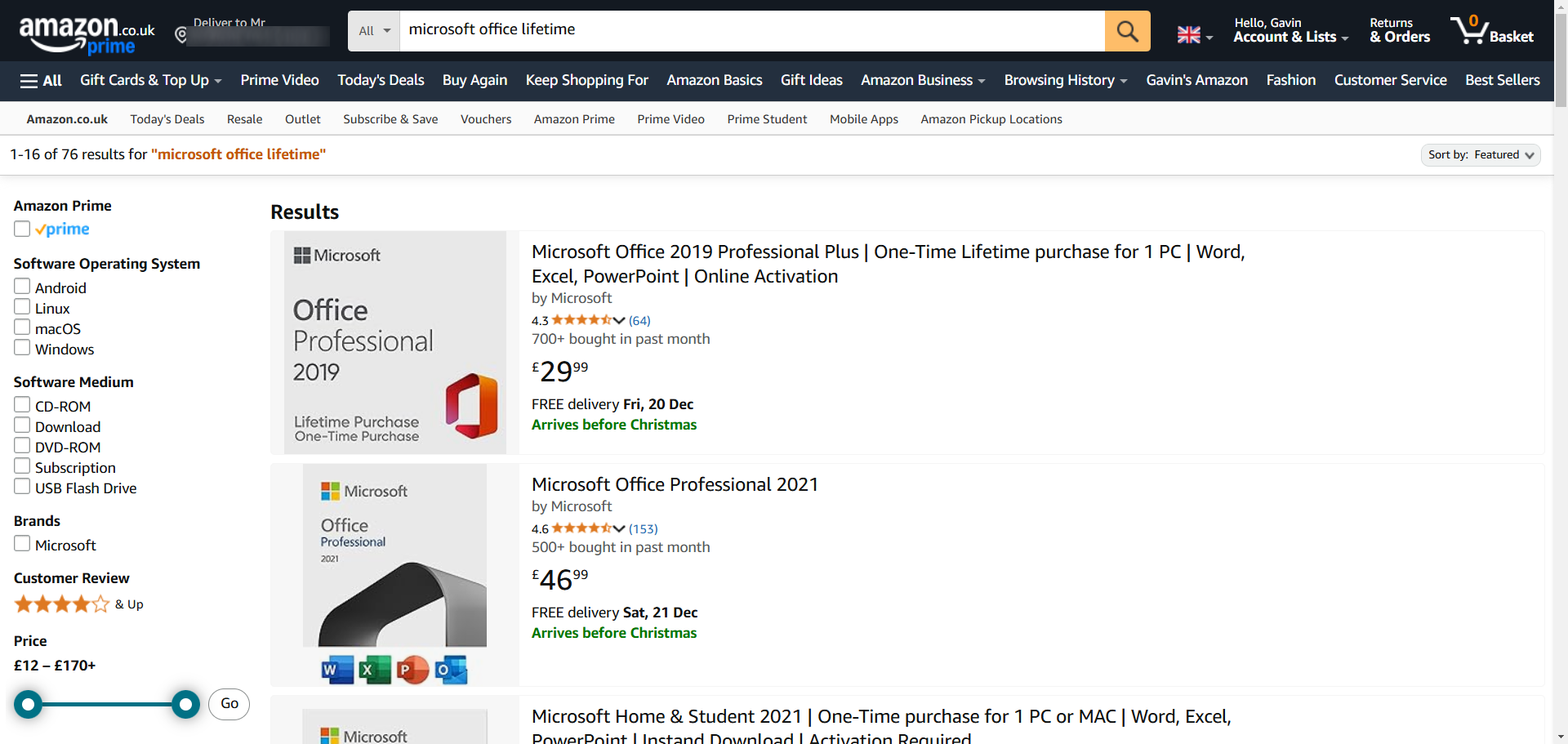This screenshot has width=1568, height=744.
Task: Click the four-stars & Up rating filter
Action: (78, 604)
